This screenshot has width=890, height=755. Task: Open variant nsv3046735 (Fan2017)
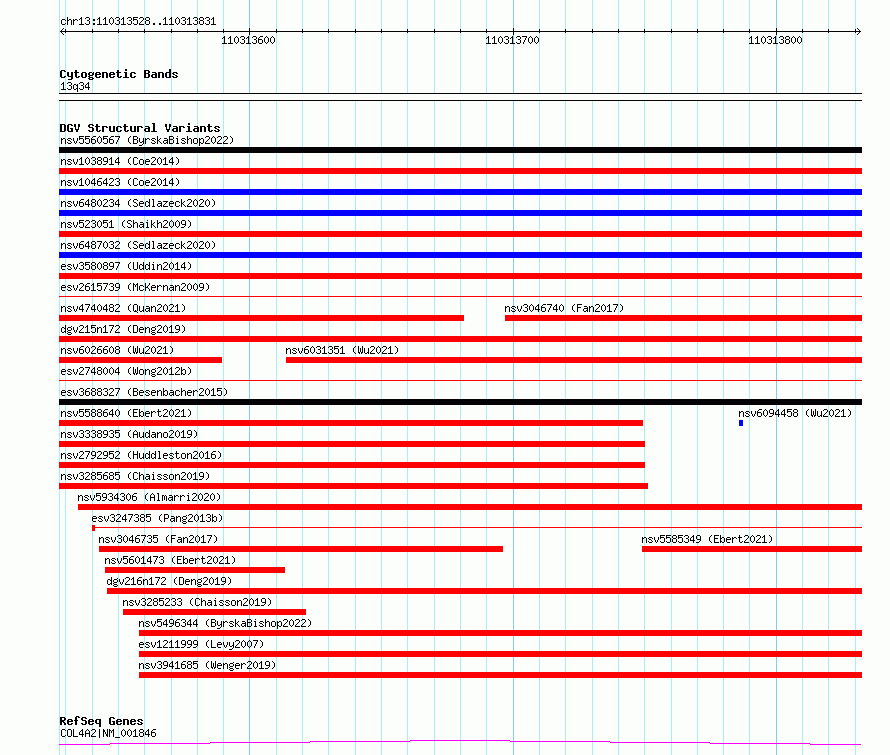(x=158, y=539)
